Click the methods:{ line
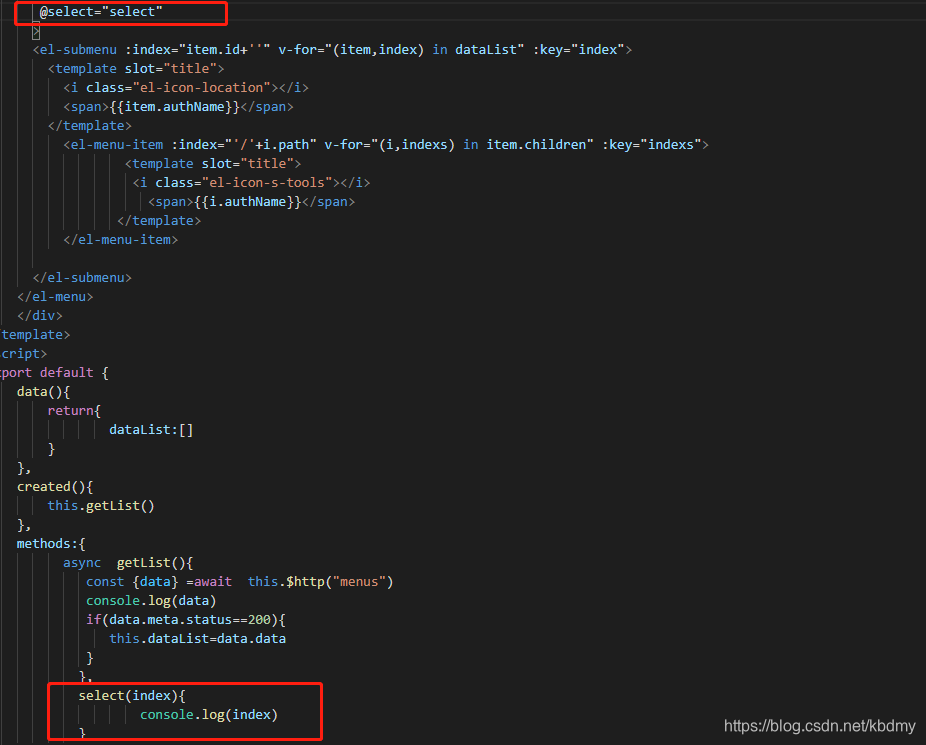 click(51, 544)
